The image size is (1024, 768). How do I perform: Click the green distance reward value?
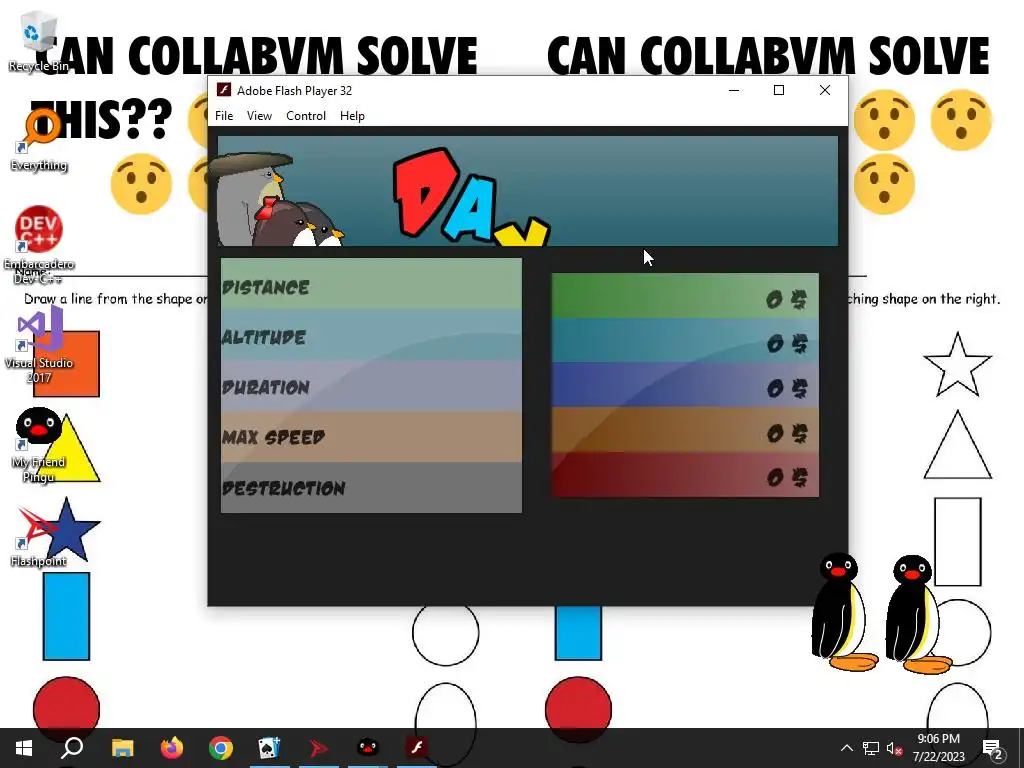tap(787, 300)
